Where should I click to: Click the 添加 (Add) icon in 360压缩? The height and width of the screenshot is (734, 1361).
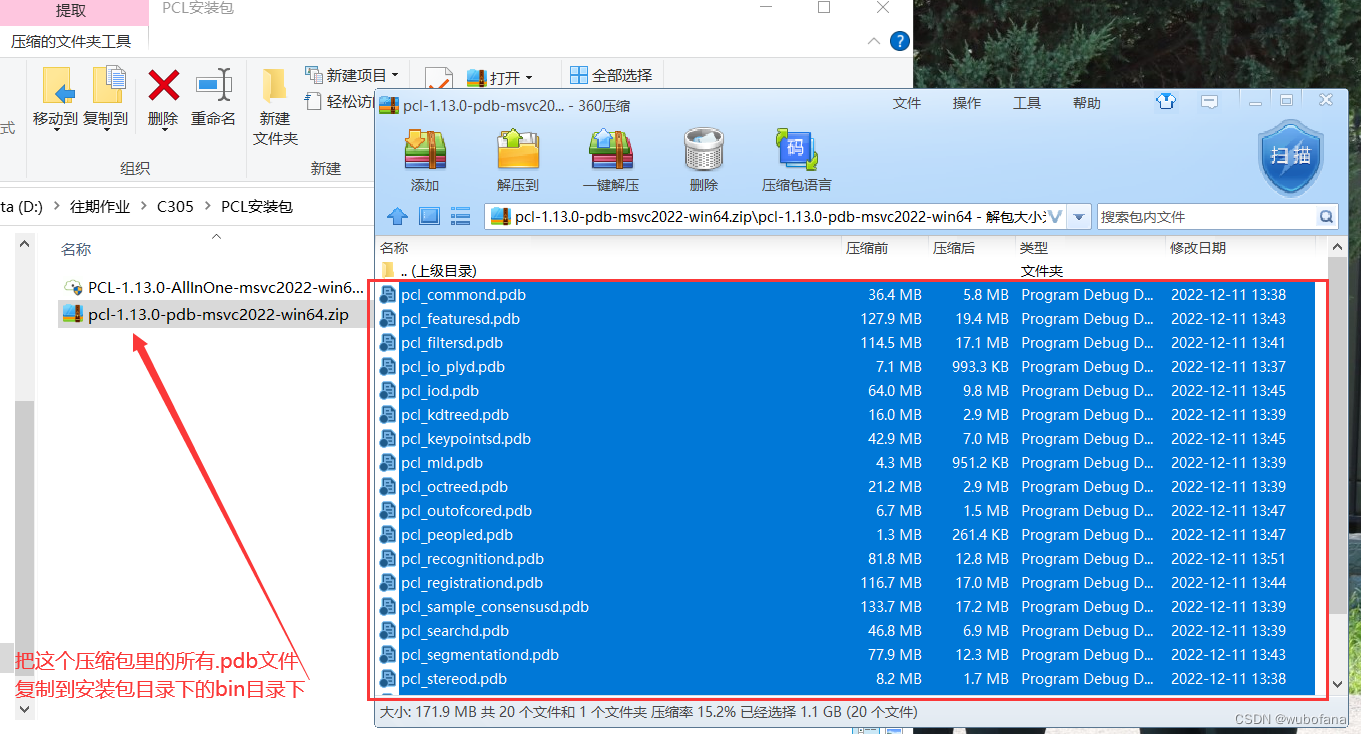[425, 151]
